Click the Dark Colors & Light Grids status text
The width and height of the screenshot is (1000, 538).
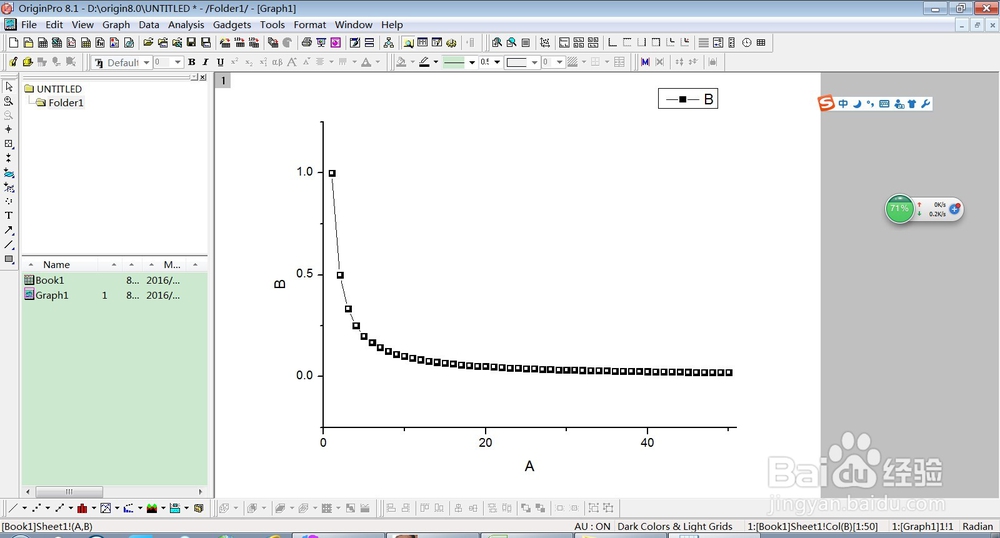(675, 527)
